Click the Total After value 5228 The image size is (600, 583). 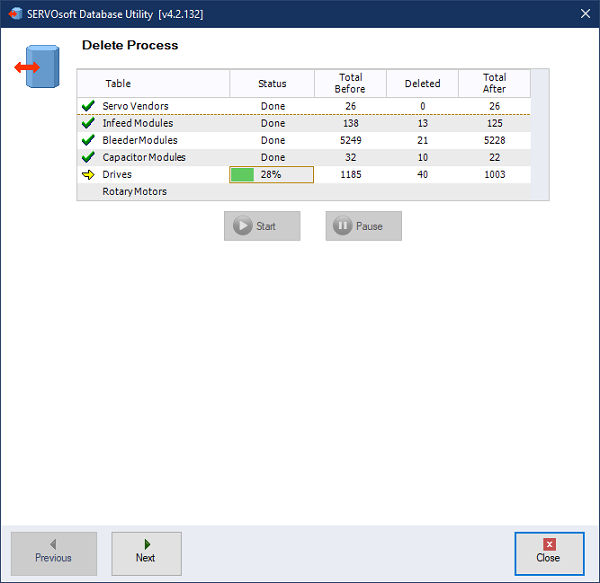click(x=494, y=140)
